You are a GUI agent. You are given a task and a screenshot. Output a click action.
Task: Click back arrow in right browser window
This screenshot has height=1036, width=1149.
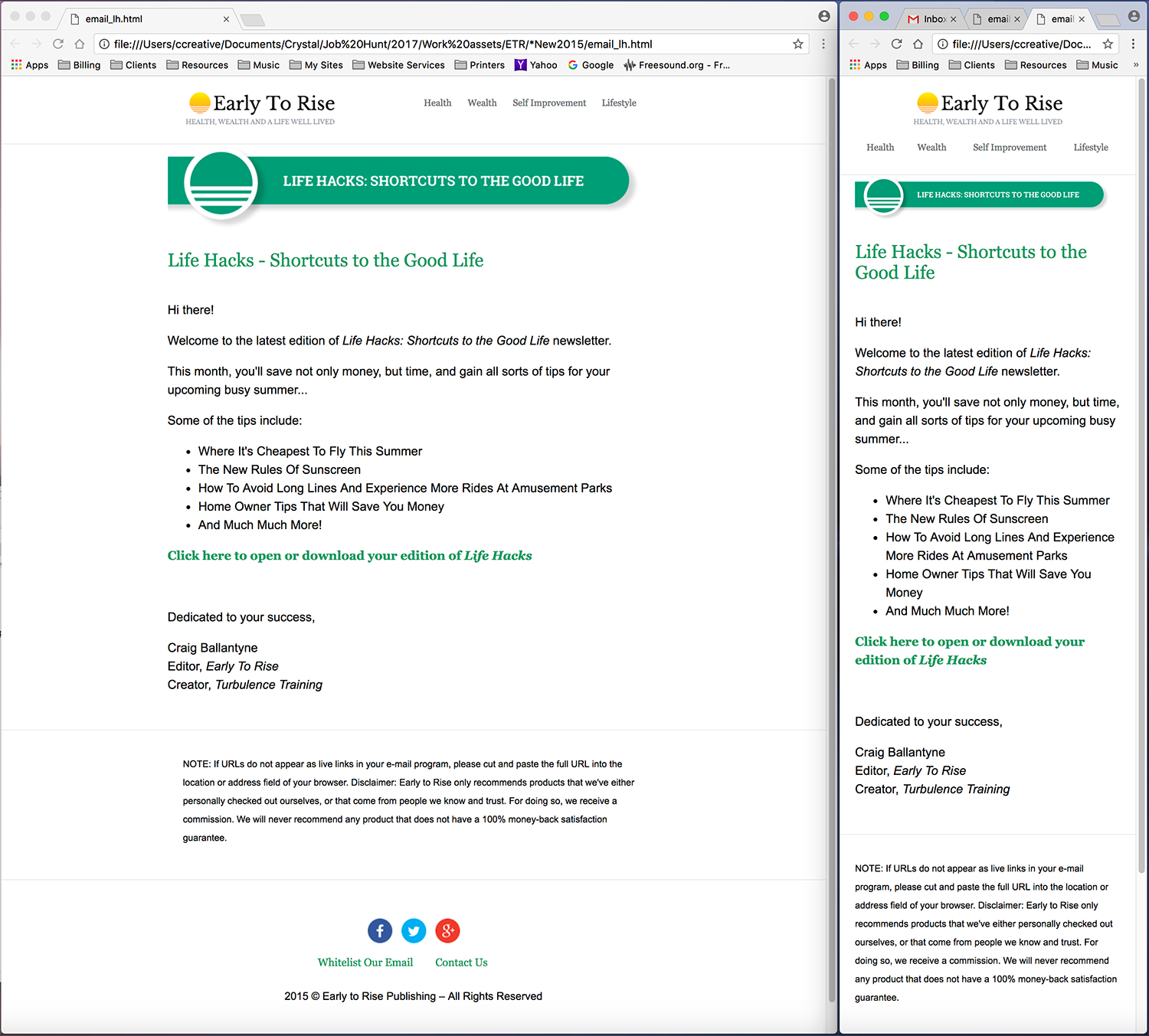(x=854, y=44)
